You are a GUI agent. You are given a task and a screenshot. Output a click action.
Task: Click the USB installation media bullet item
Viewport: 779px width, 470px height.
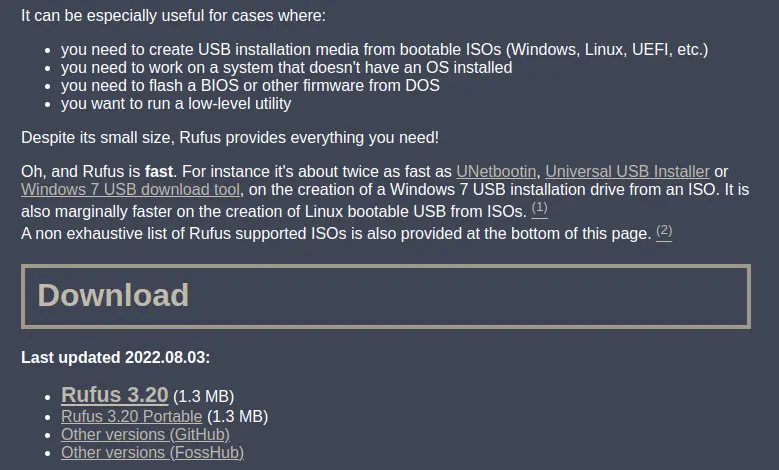pos(385,50)
